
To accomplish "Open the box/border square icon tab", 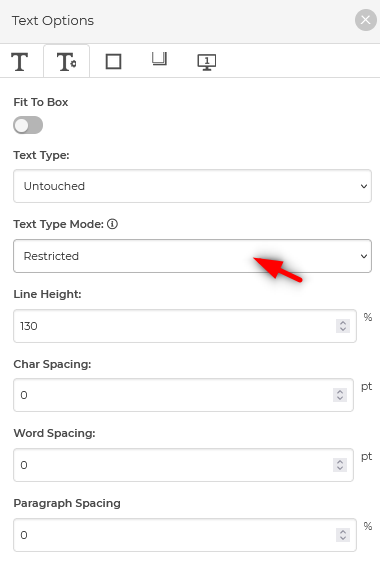I will point(113,62).
